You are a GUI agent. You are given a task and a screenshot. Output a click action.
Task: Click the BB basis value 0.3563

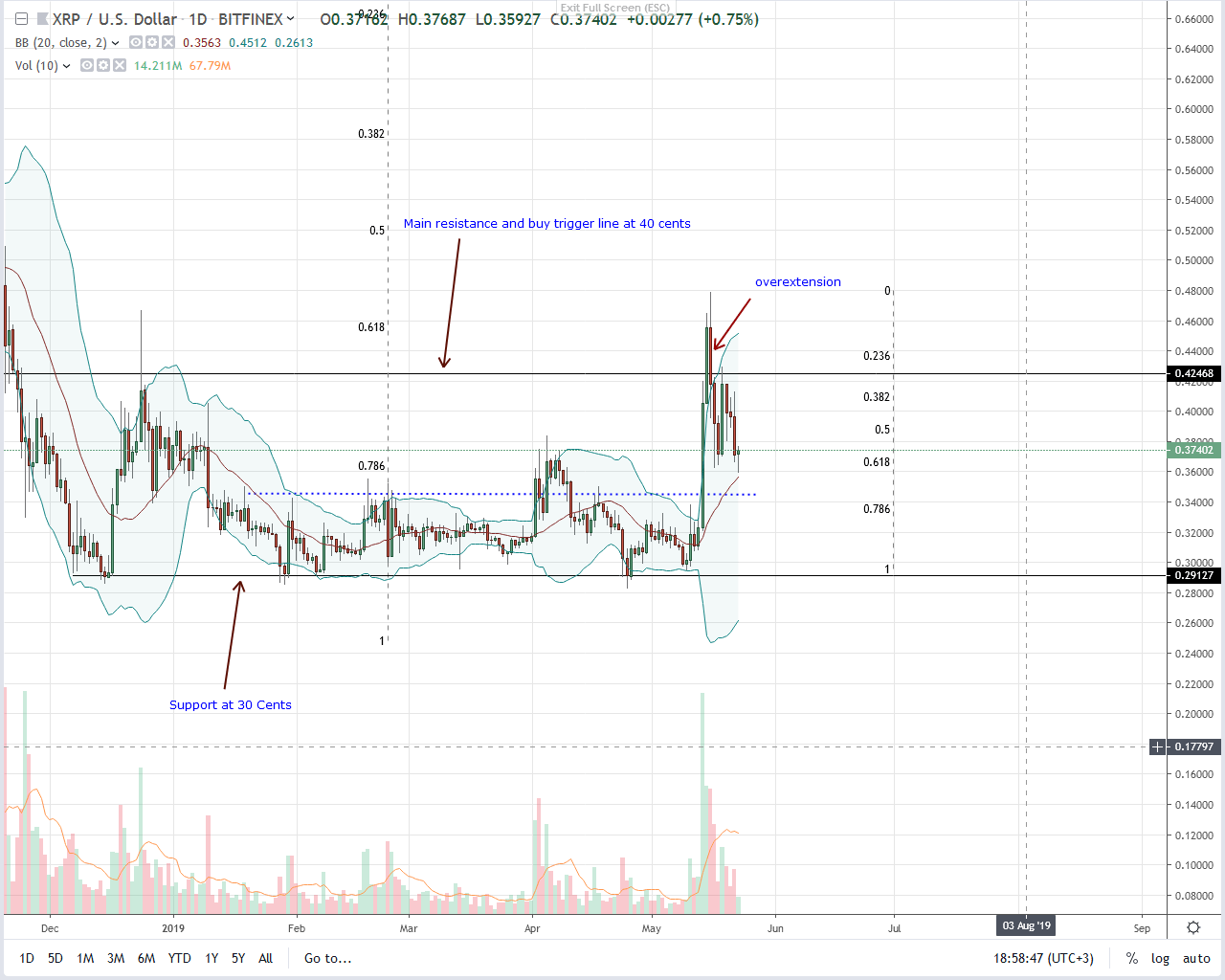(202, 43)
